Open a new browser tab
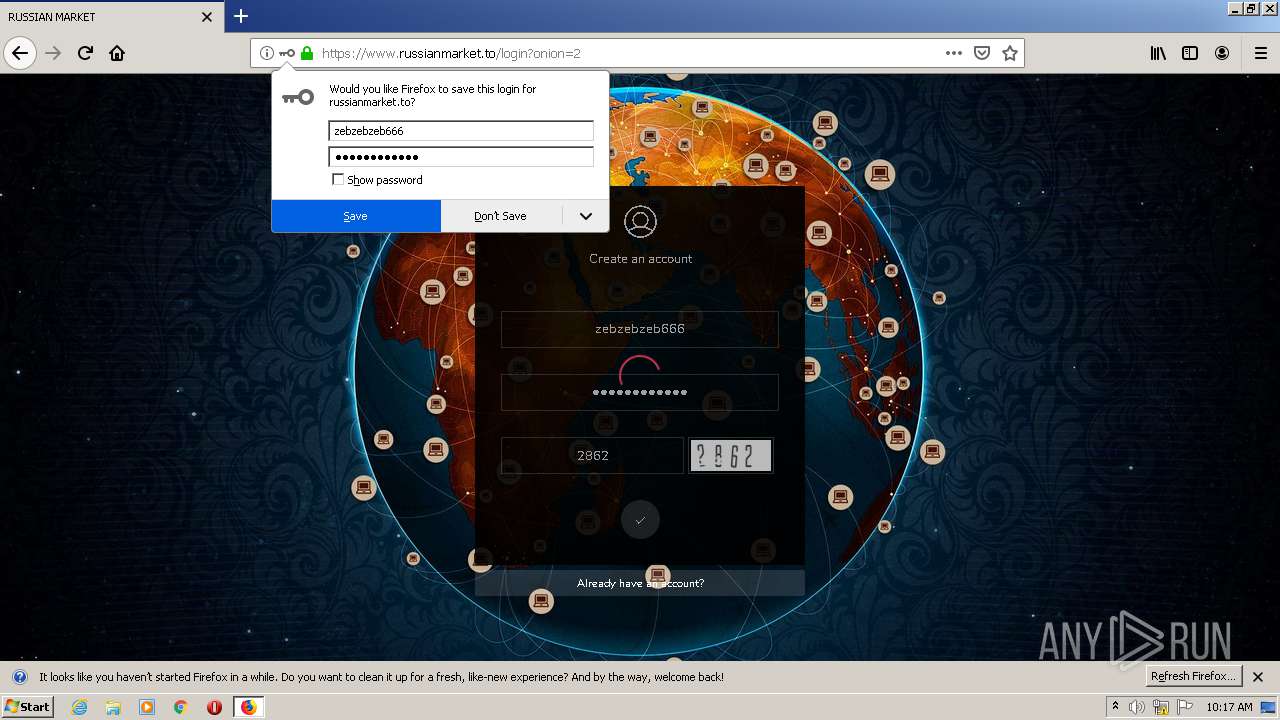Screen dimensions: 1280x720 [x=241, y=16]
